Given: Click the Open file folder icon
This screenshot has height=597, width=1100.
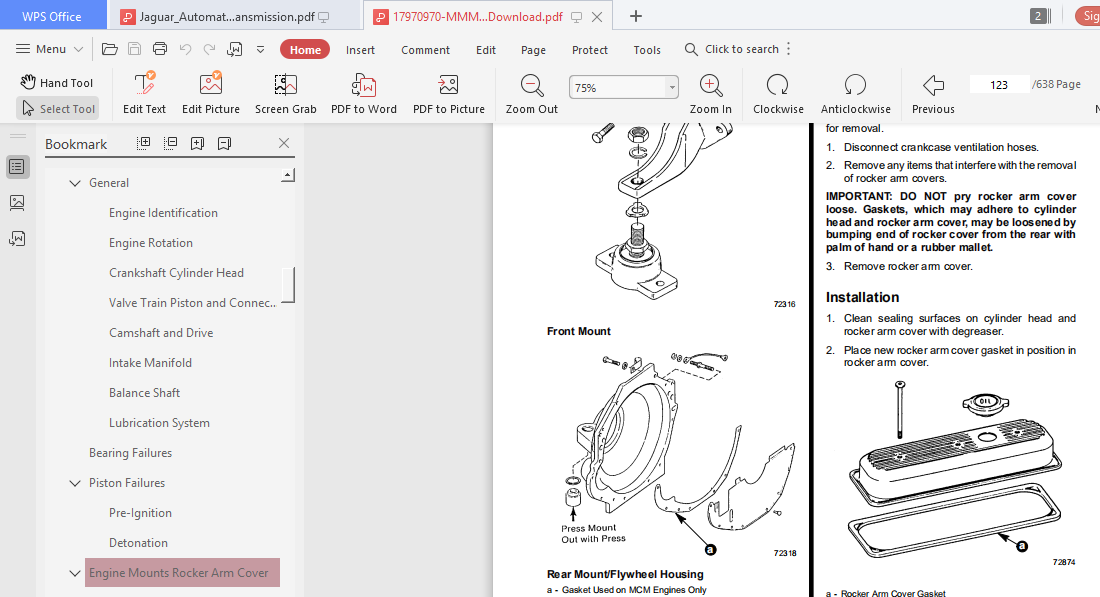Looking at the screenshot, I should click(109, 49).
